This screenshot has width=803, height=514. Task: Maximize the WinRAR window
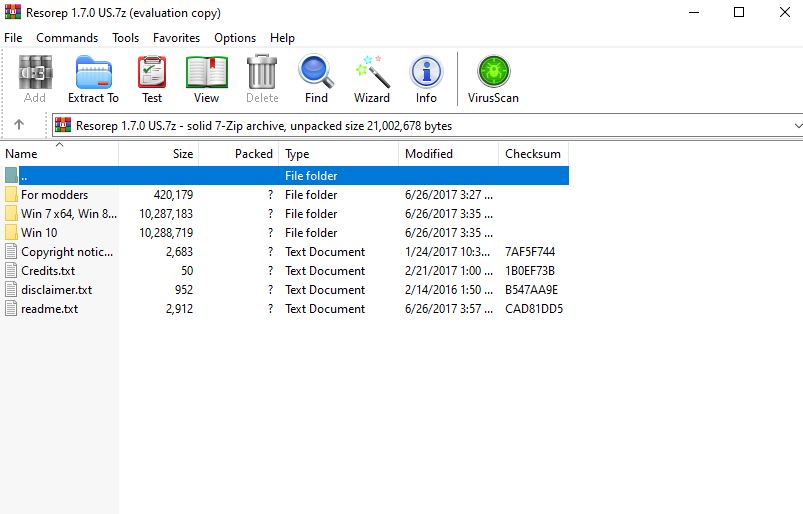click(x=739, y=12)
